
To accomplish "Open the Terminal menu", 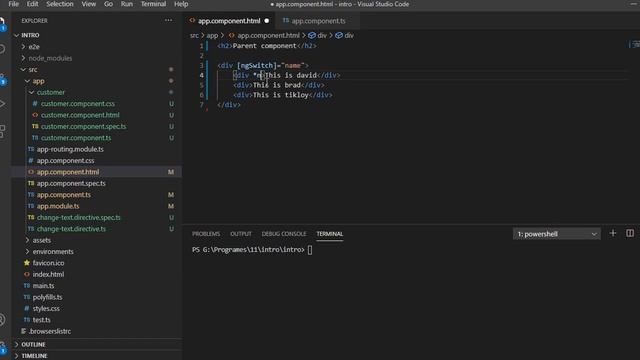I will pyautogui.click(x=153, y=4).
